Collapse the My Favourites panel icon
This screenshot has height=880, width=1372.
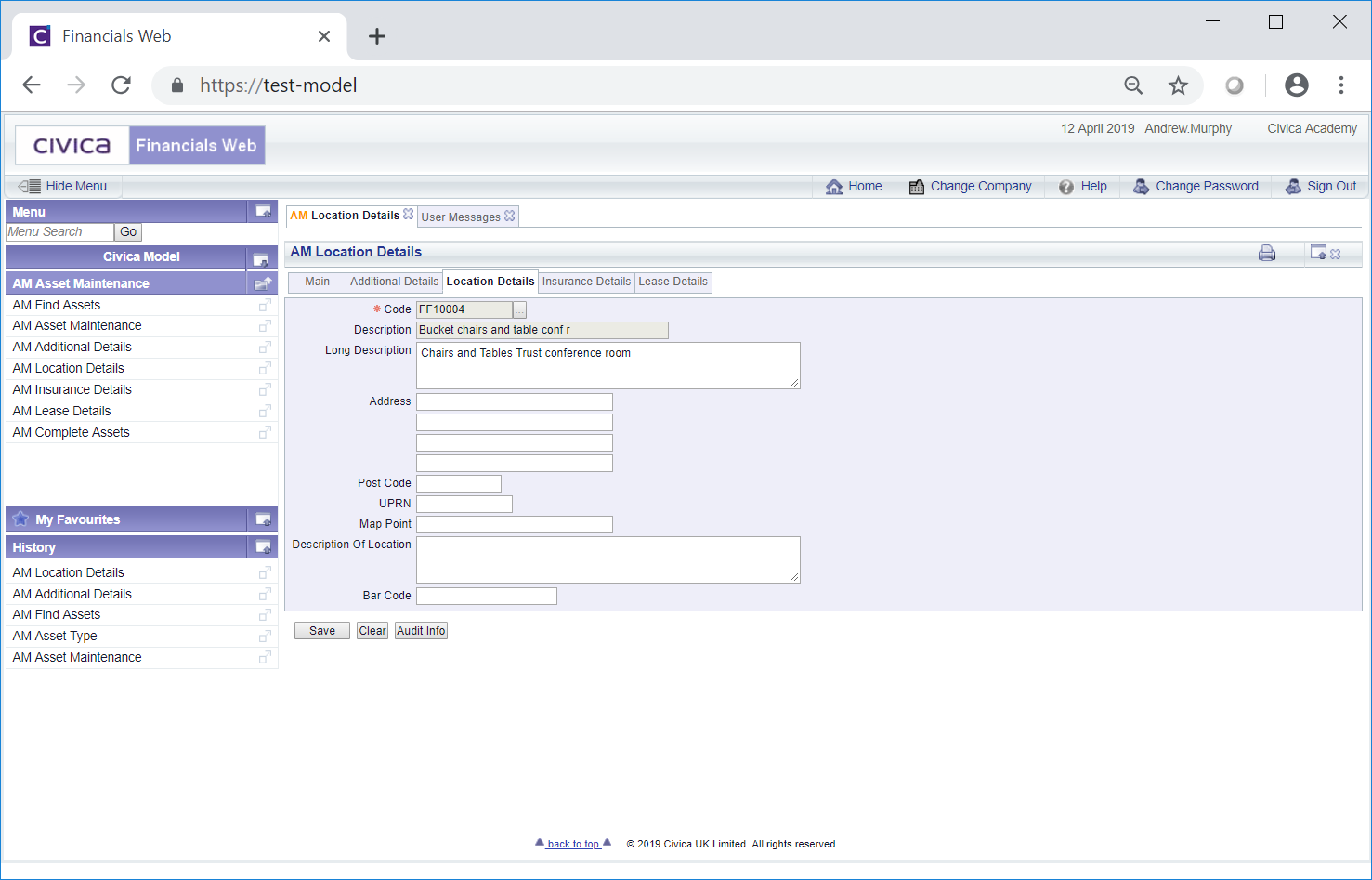[263, 519]
